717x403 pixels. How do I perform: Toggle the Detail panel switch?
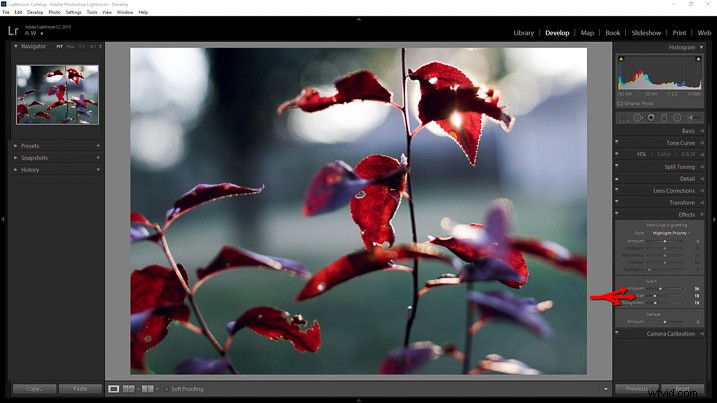tap(617, 177)
